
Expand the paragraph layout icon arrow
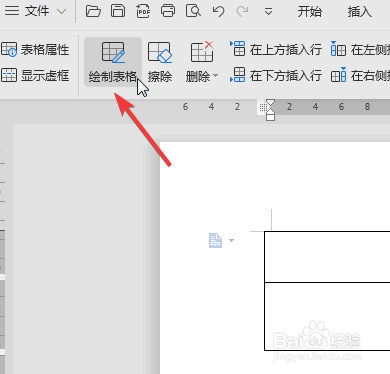click(x=231, y=240)
